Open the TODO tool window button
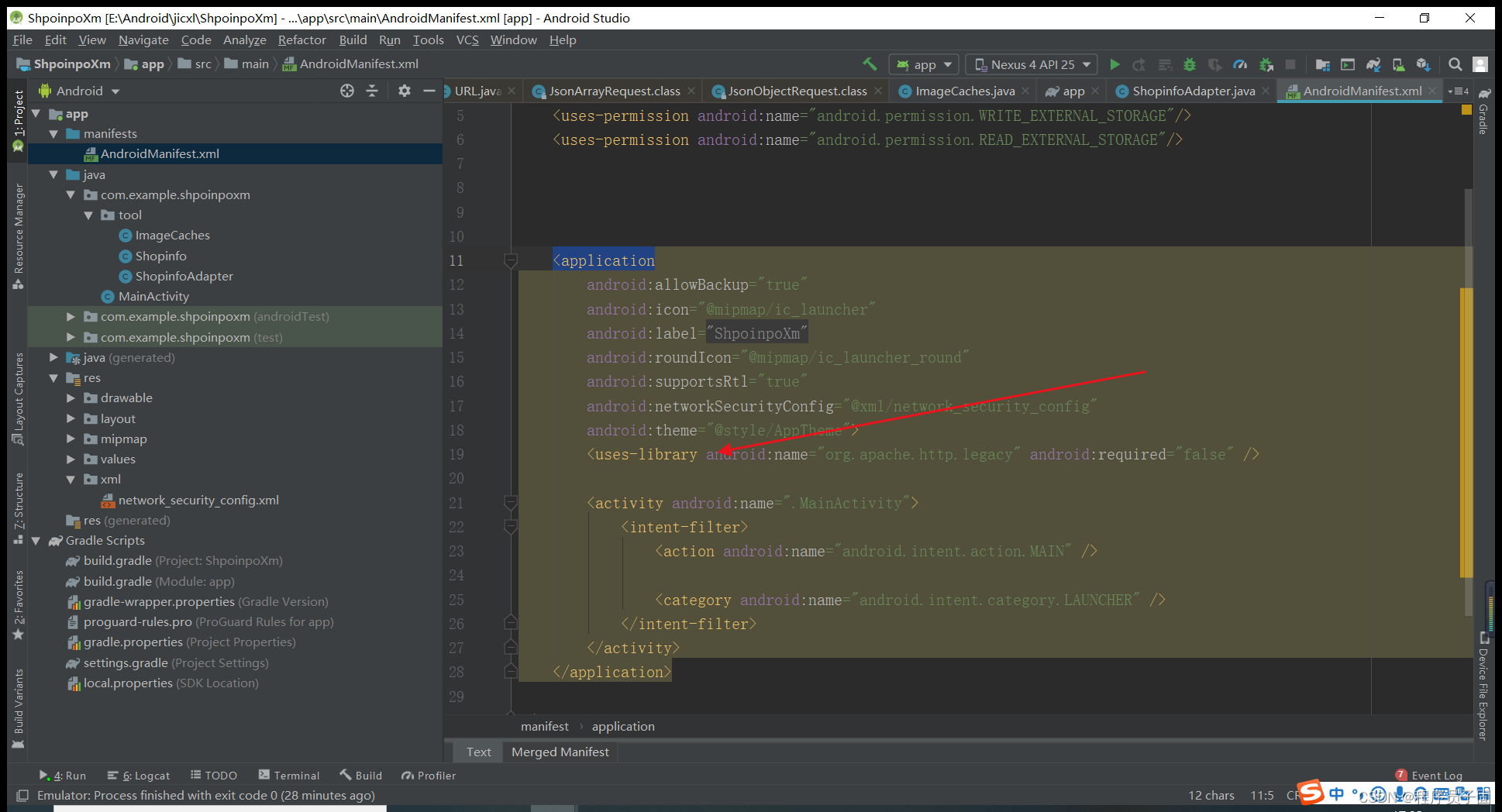Screen dimensions: 1502x812 click(x=213, y=776)
